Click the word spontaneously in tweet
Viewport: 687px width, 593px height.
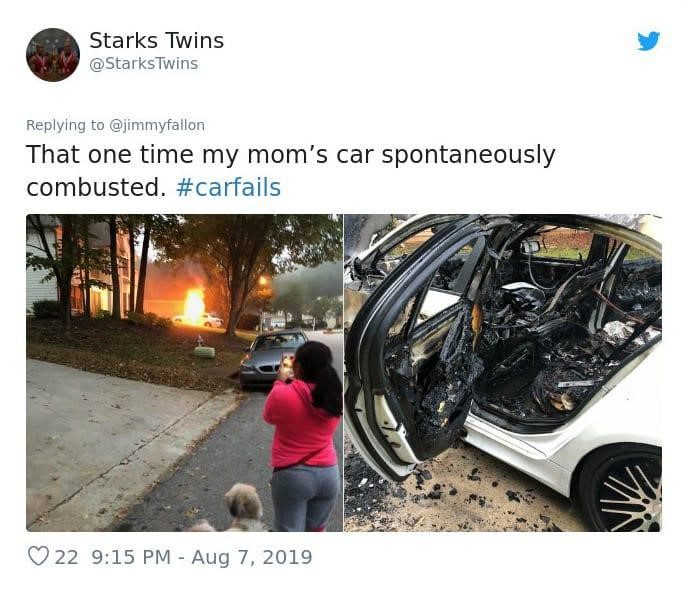pyautogui.click(x=468, y=155)
